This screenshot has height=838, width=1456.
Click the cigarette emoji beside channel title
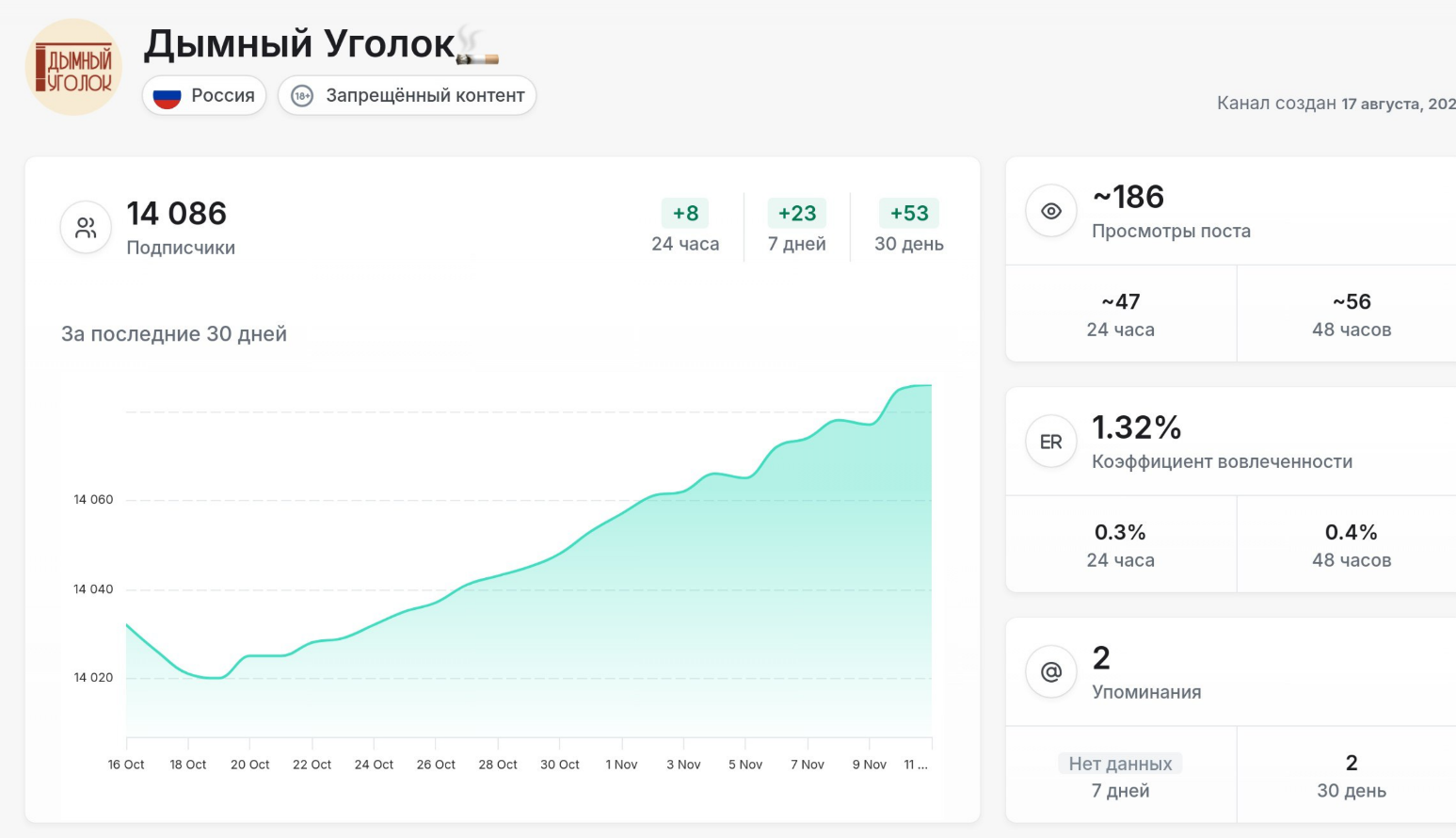476,47
